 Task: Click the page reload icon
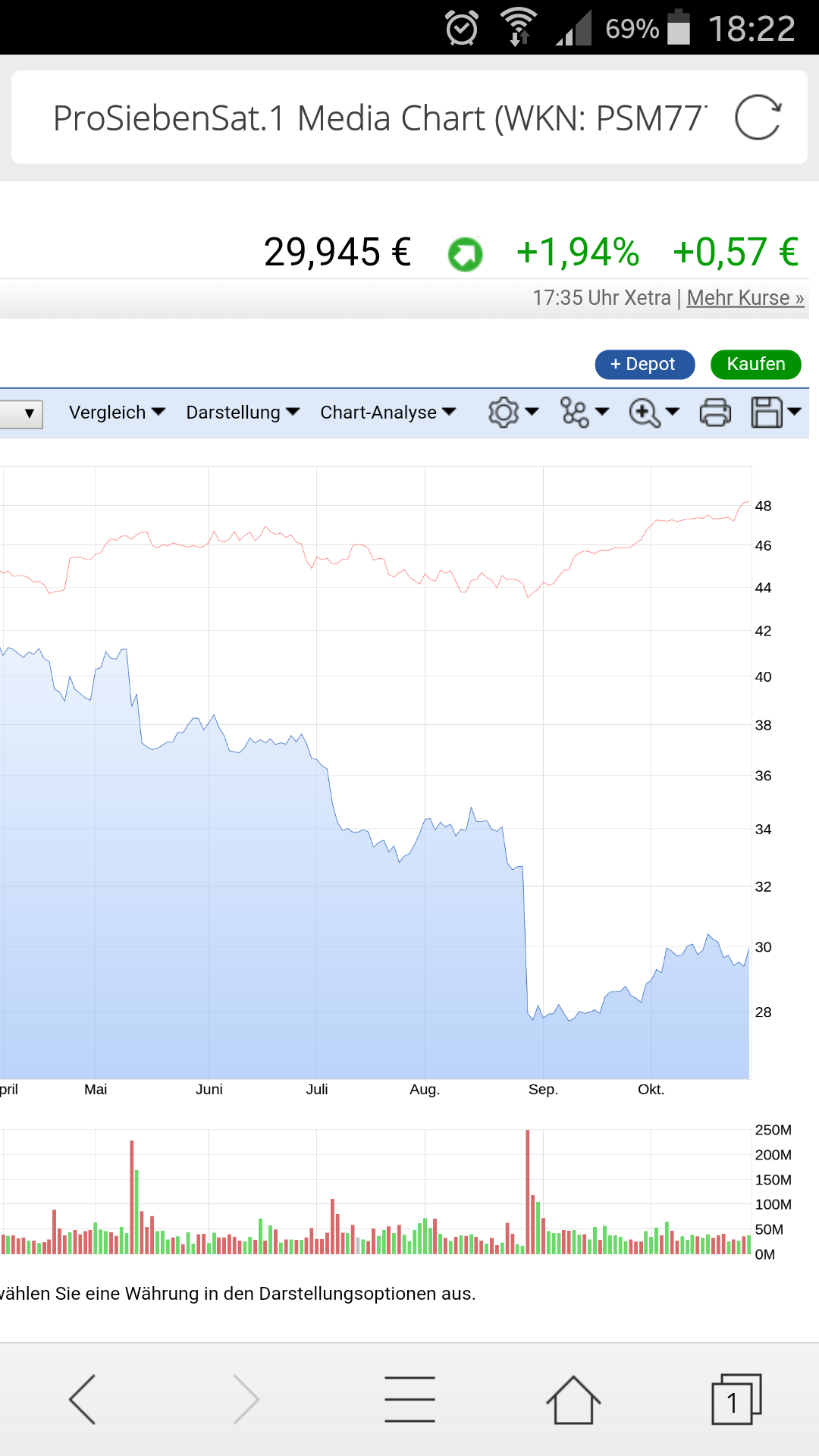(758, 118)
